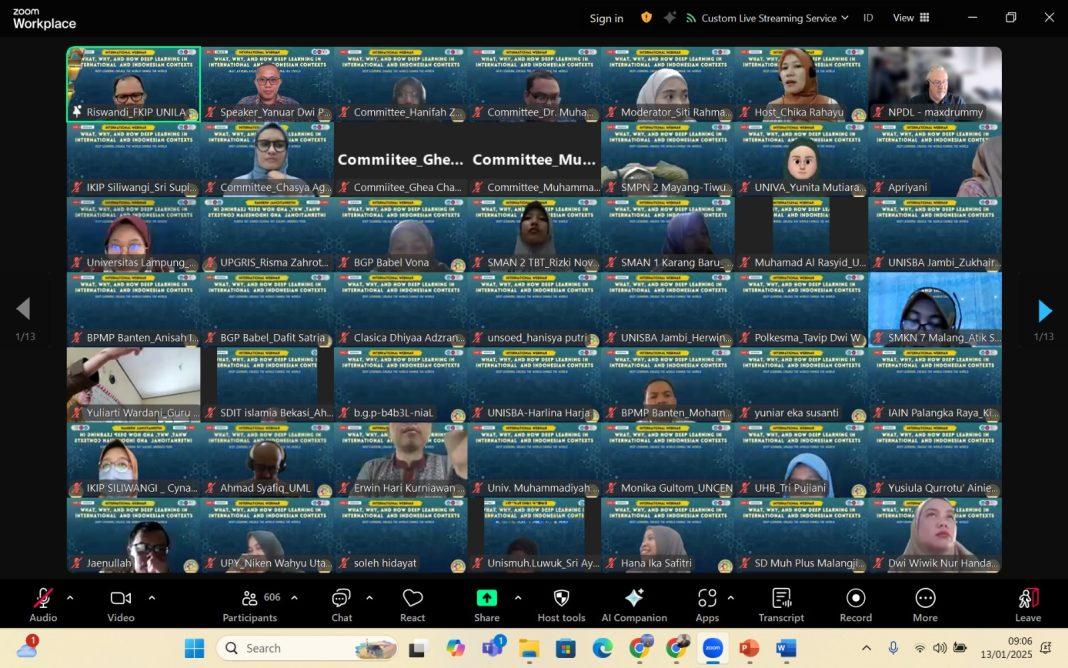Open the Chat panel
Image resolution: width=1068 pixels, height=668 pixels.
(341, 604)
